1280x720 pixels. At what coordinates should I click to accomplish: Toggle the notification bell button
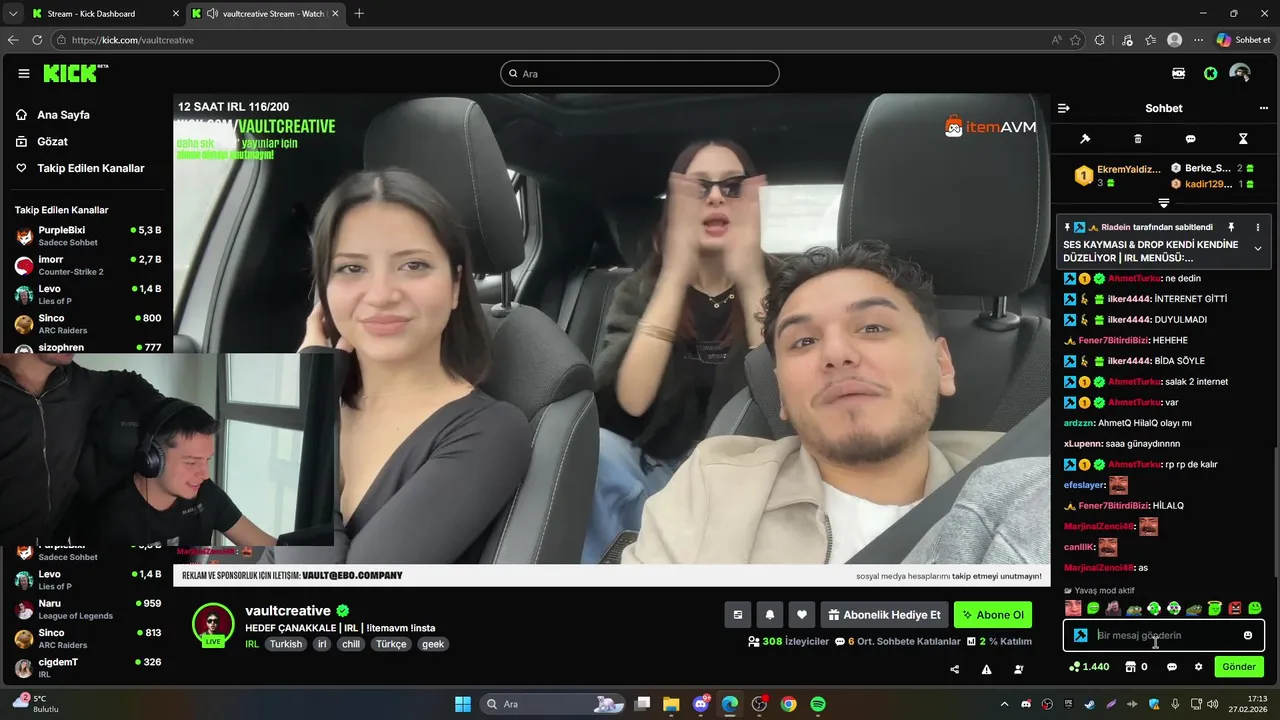[x=770, y=615]
